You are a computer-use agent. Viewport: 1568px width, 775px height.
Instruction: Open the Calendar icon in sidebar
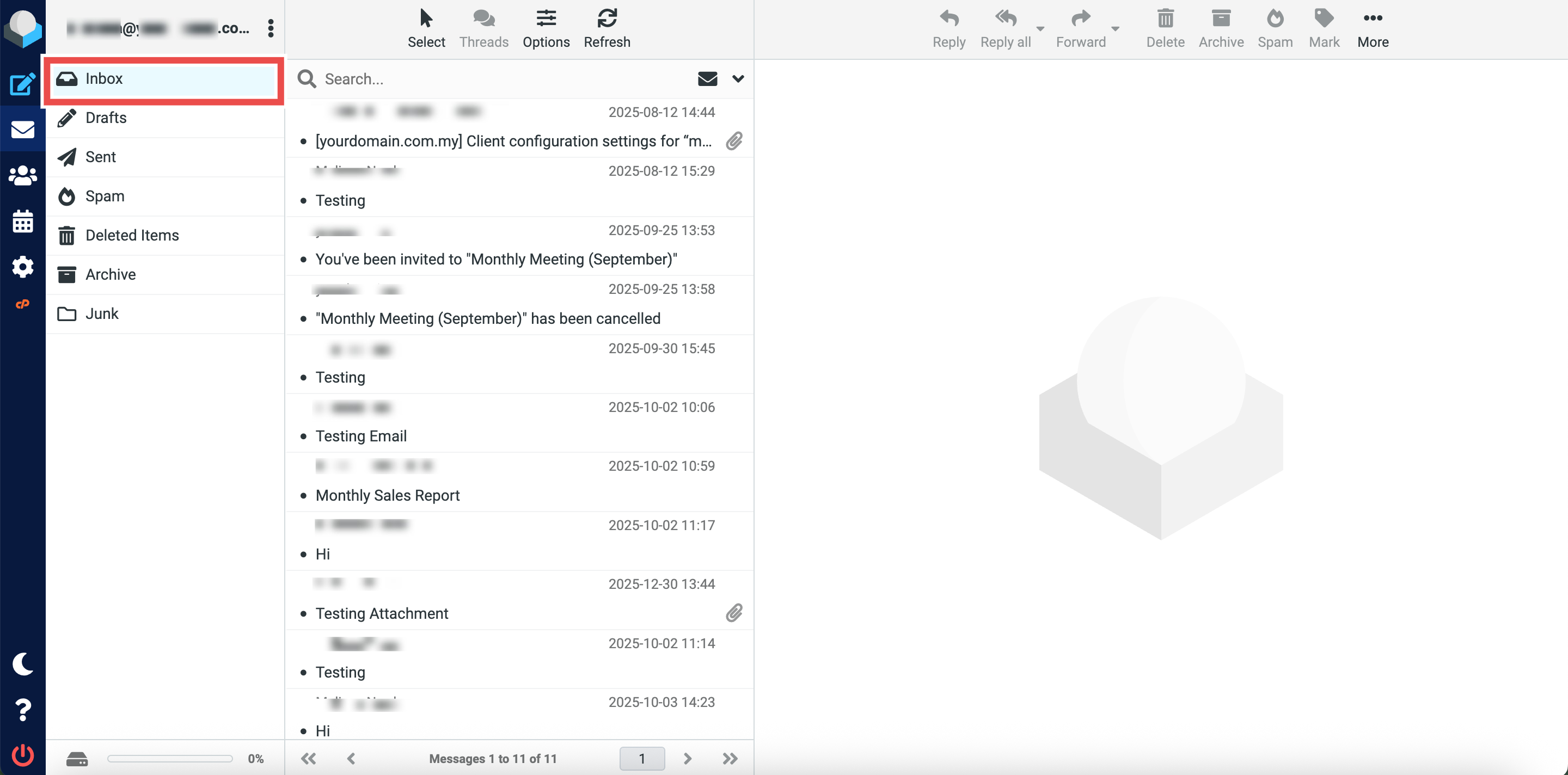[x=22, y=222]
